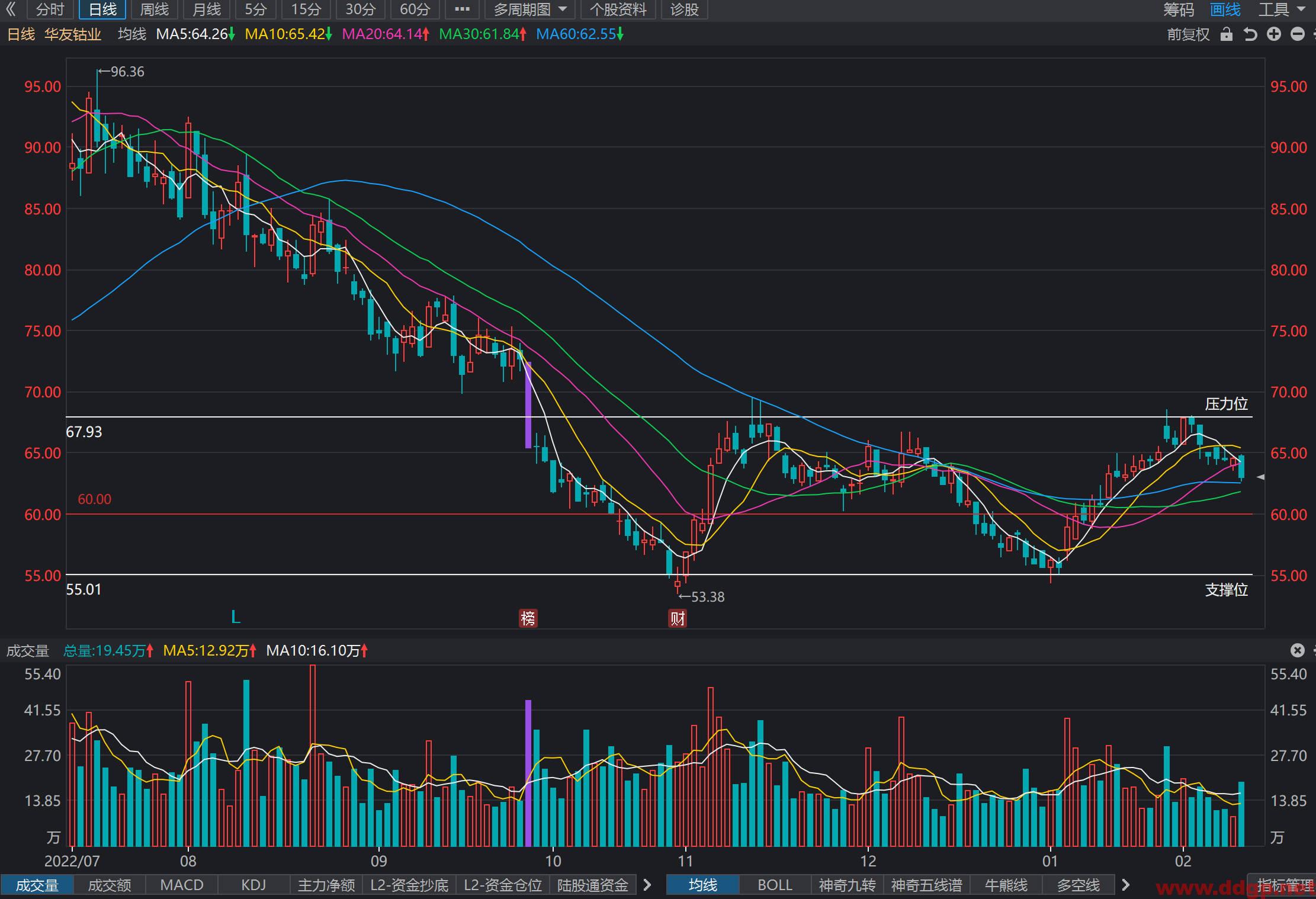Toggle the 筹码 chip distribution view

pos(1179,9)
